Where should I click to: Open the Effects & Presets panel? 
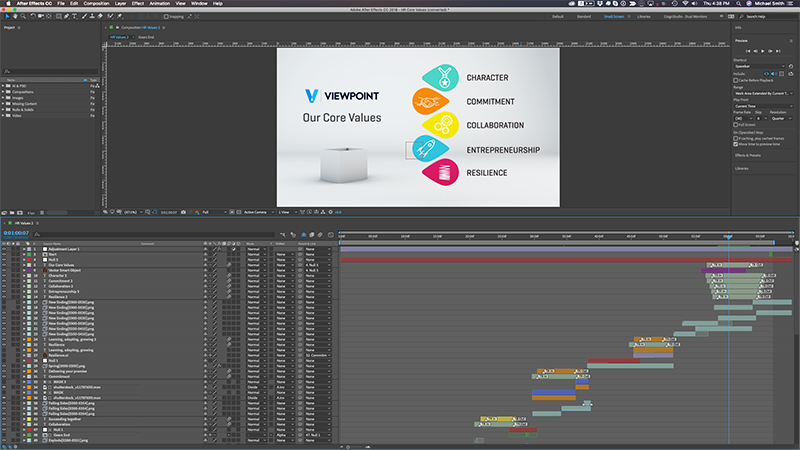pyautogui.click(x=748, y=155)
